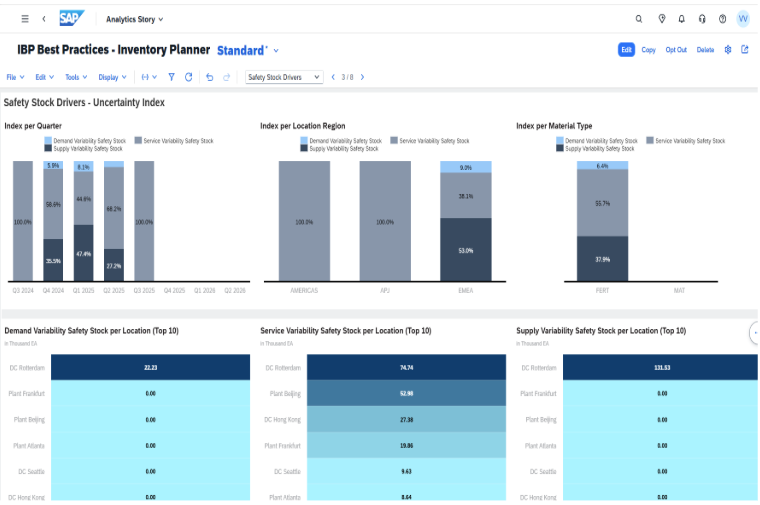Click the 27.38 DC Hong Kong service bar

406,419
